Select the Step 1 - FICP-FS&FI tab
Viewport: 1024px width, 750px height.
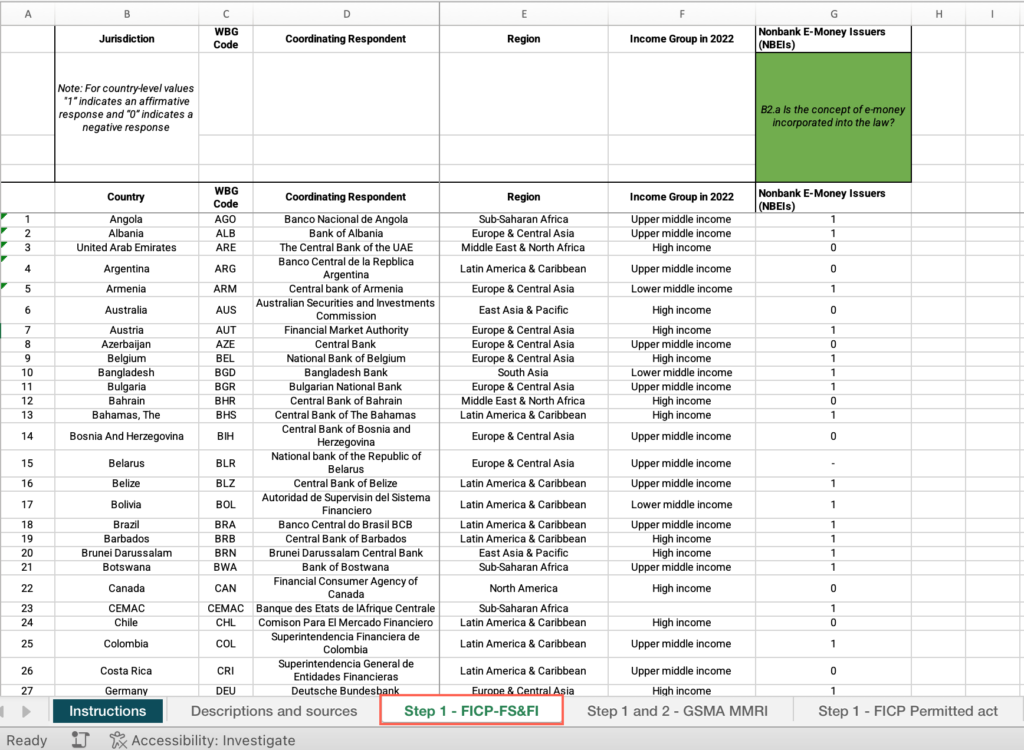click(471, 711)
